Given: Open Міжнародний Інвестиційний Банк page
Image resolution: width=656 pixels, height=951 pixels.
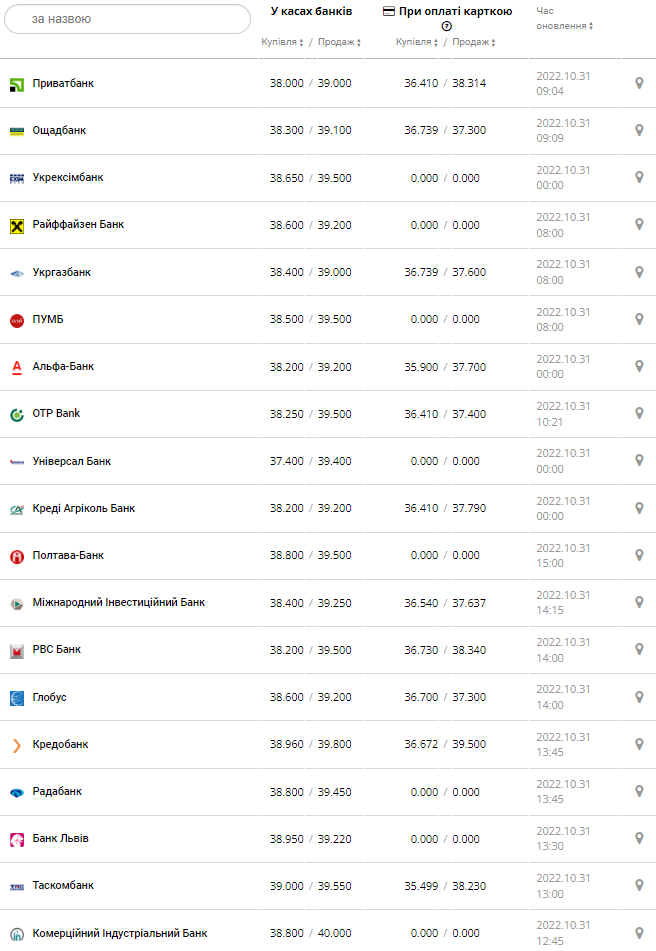Looking at the screenshot, I should tap(118, 602).
